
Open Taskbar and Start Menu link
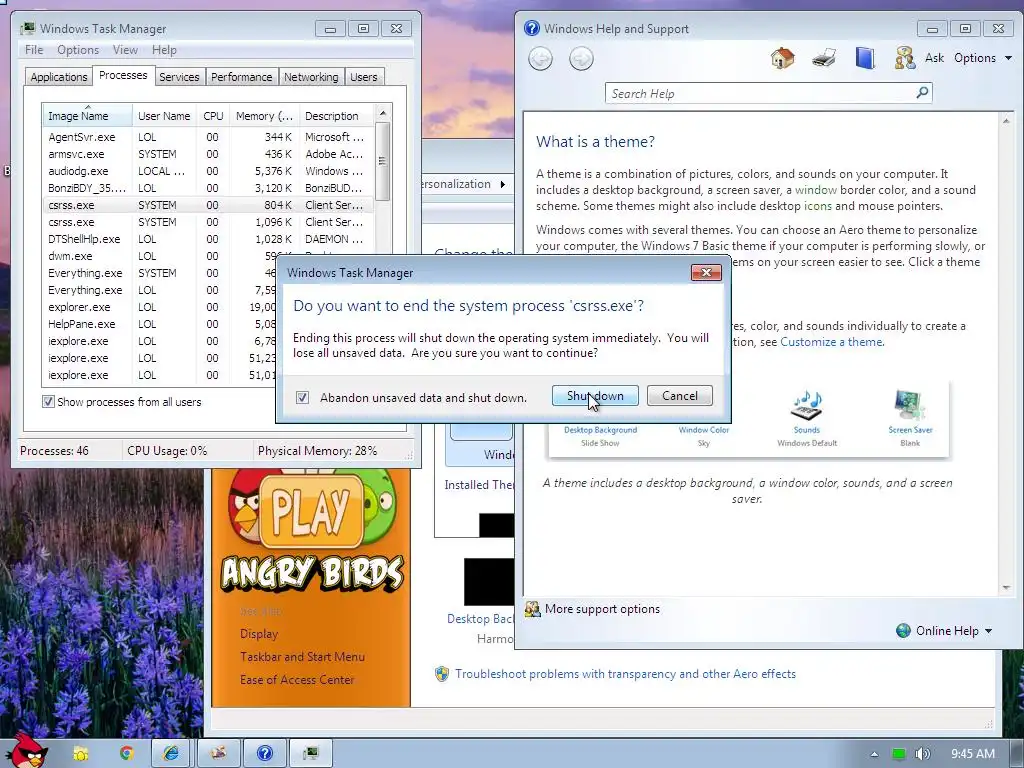[302, 657]
